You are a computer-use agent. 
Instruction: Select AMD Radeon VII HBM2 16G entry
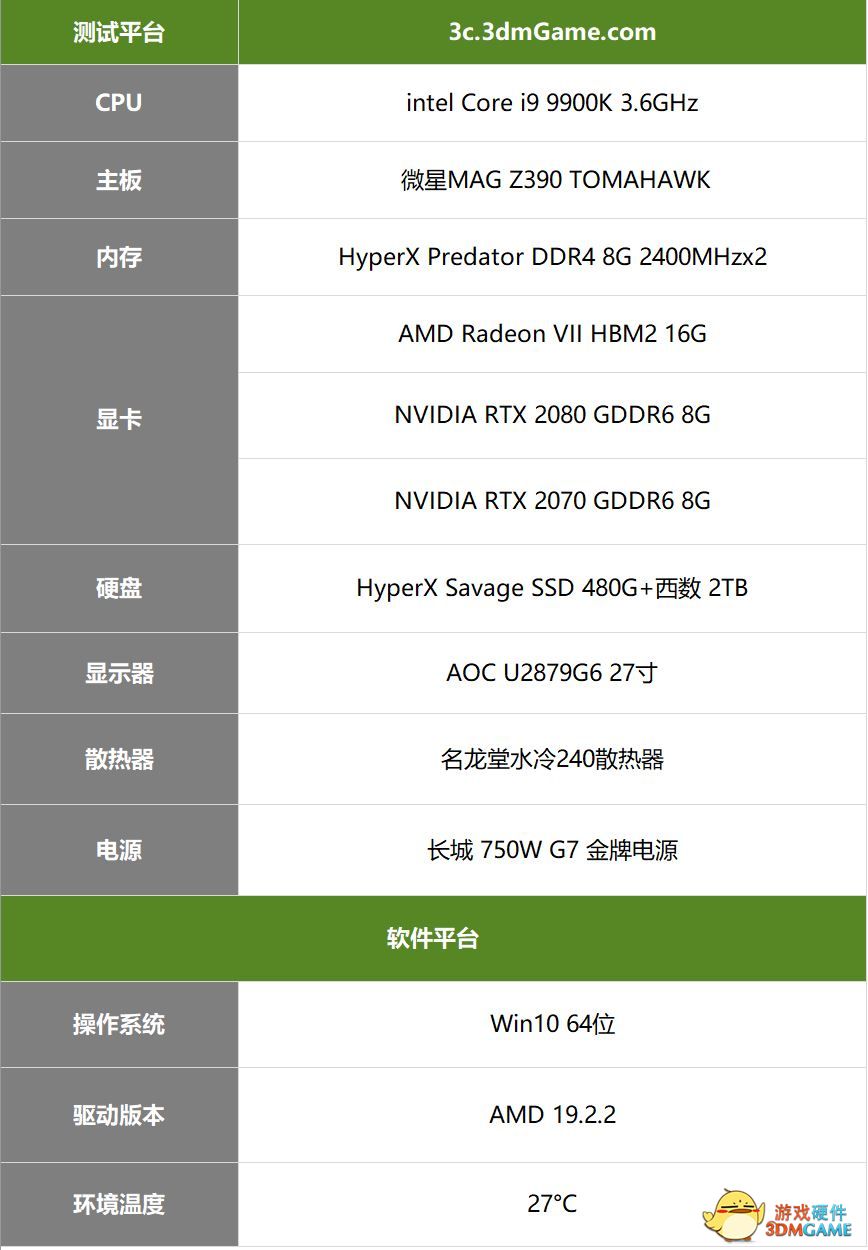(553, 334)
